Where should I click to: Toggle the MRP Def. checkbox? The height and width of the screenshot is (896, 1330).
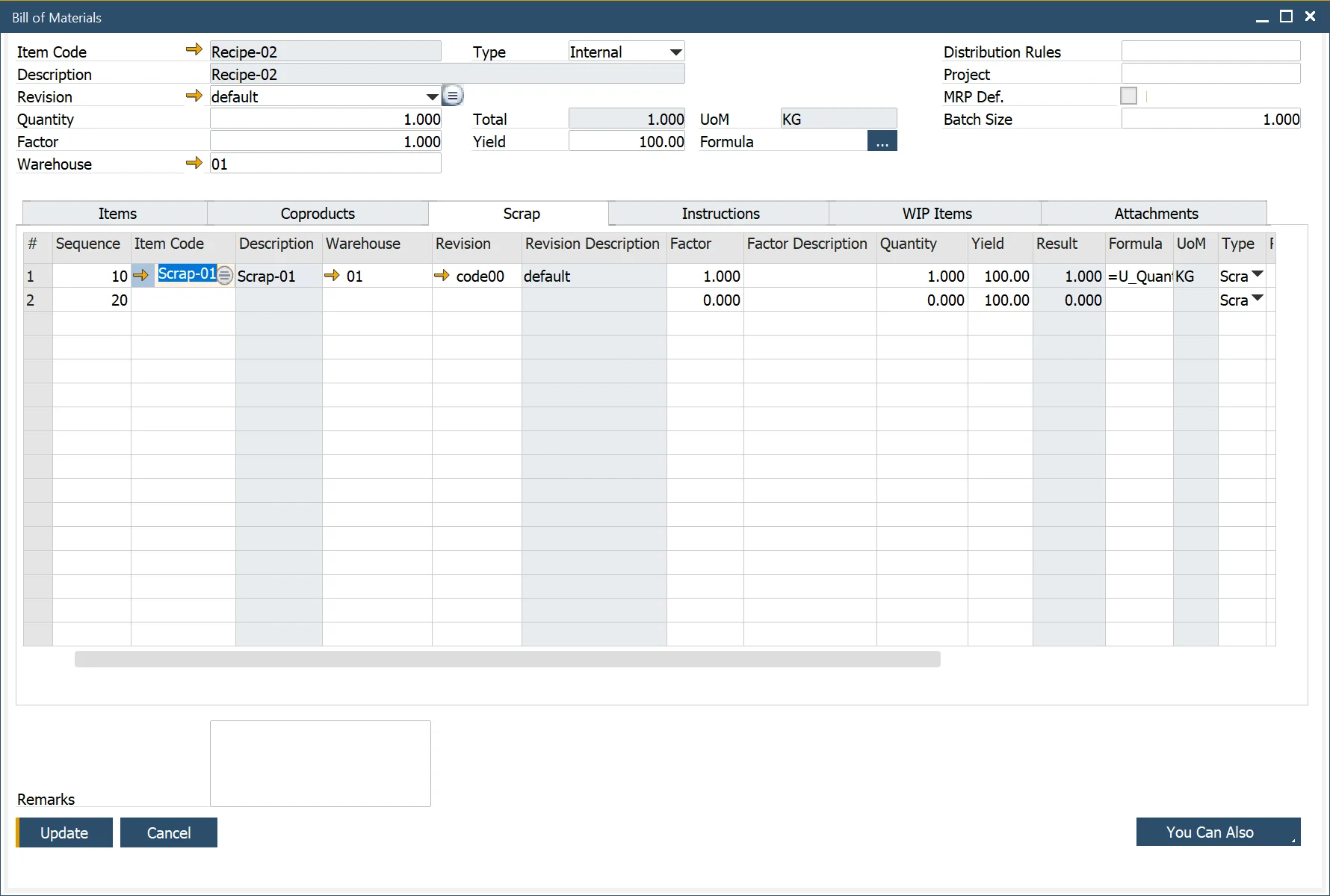pos(1128,96)
